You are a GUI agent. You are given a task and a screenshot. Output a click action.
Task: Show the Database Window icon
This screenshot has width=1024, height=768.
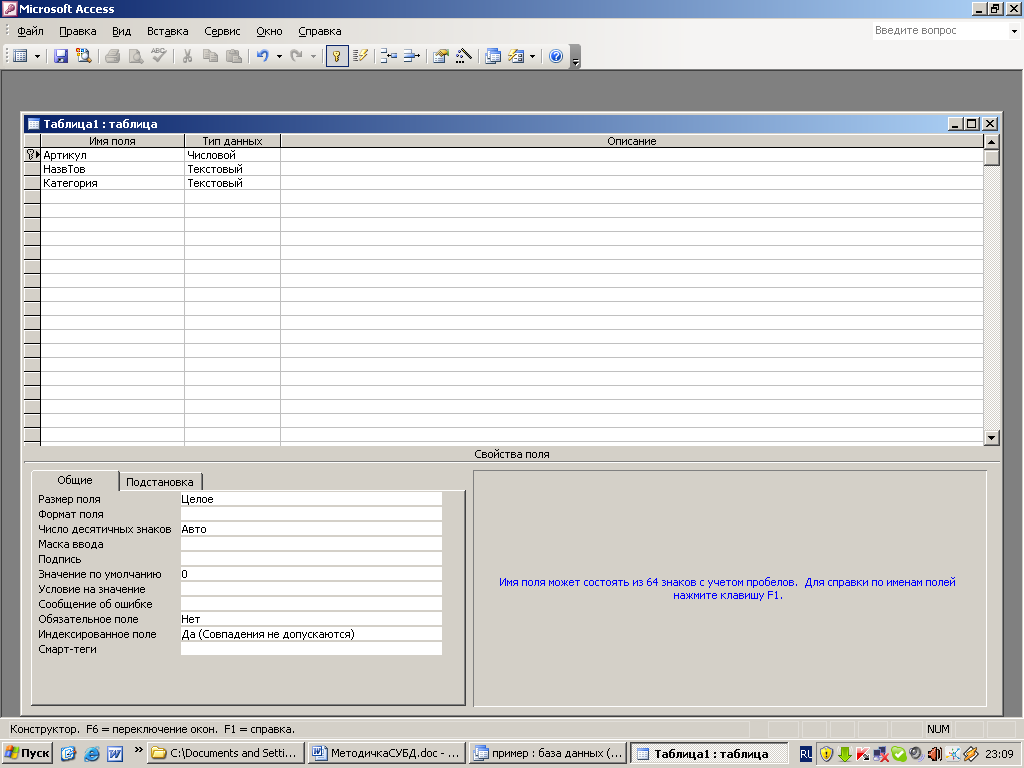click(x=493, y=56)
